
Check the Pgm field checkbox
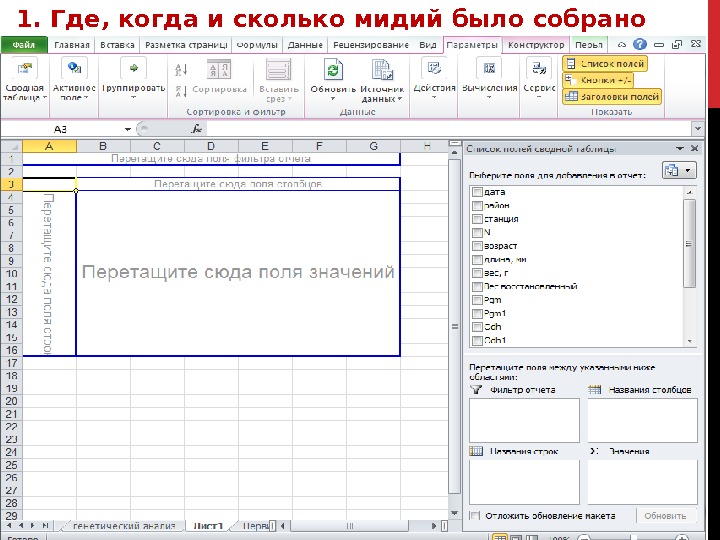477,300
